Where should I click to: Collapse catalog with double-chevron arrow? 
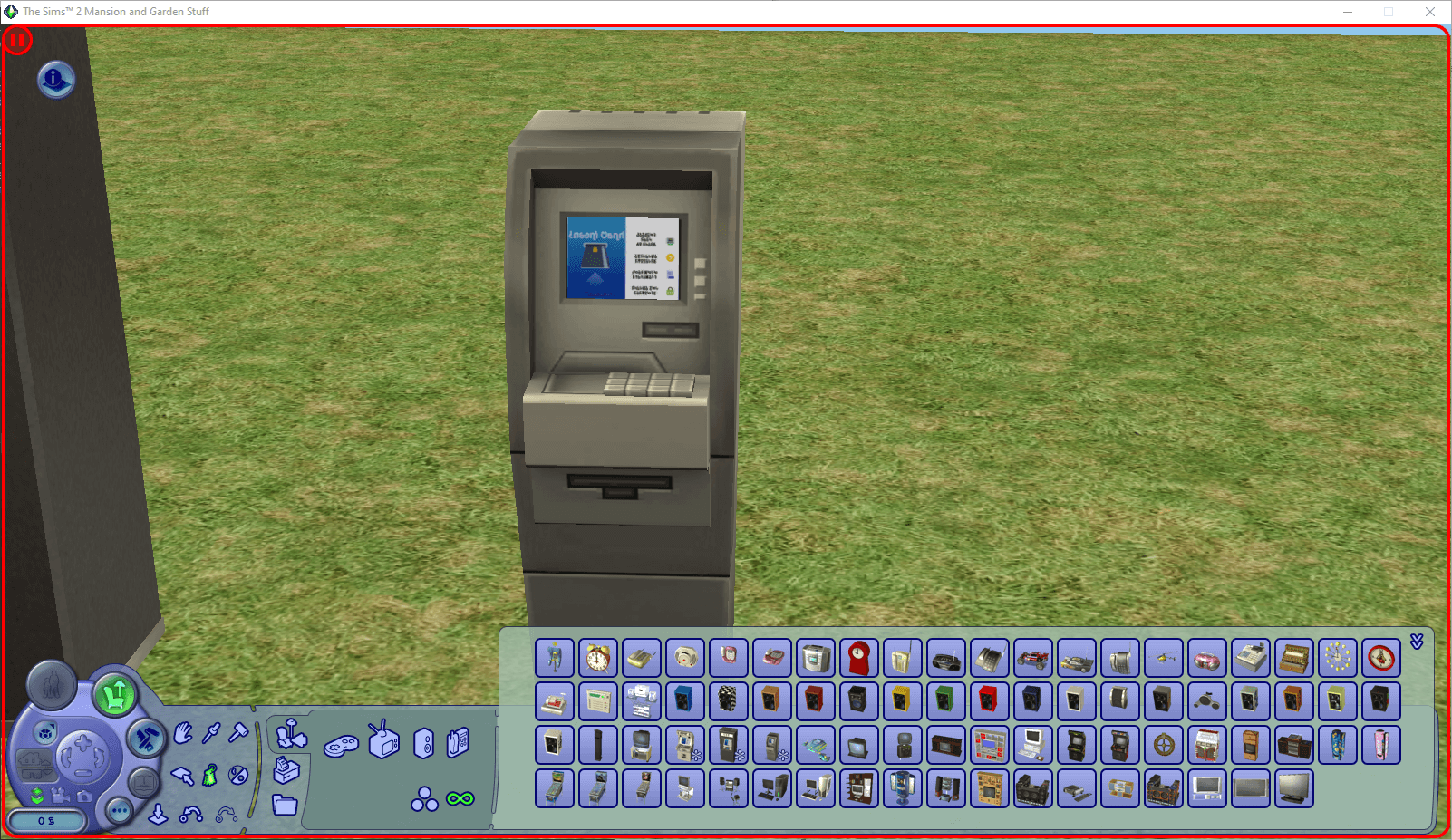click(x=1417, y=642)
